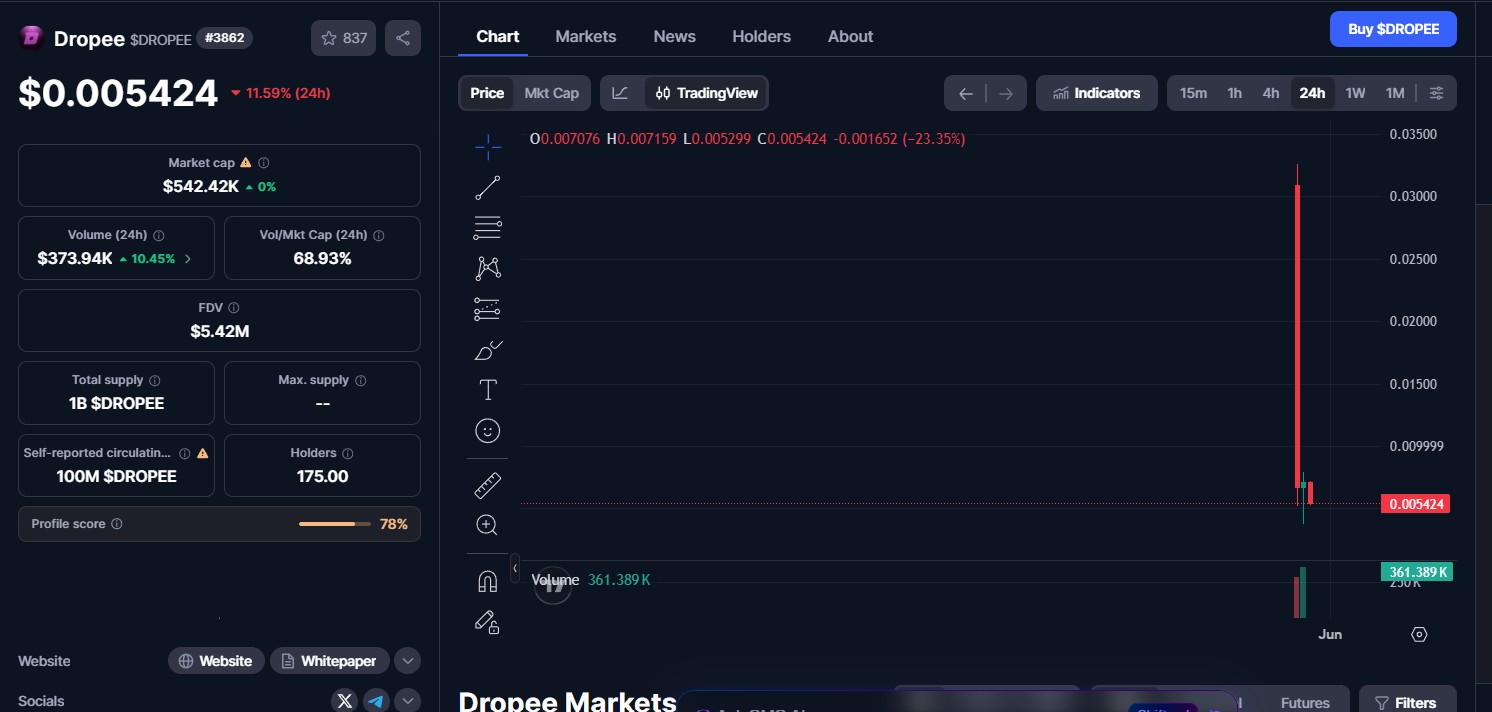Show Volume (24h) info icon
This screenshot has height=712, width=1492.
click(159, 235)
